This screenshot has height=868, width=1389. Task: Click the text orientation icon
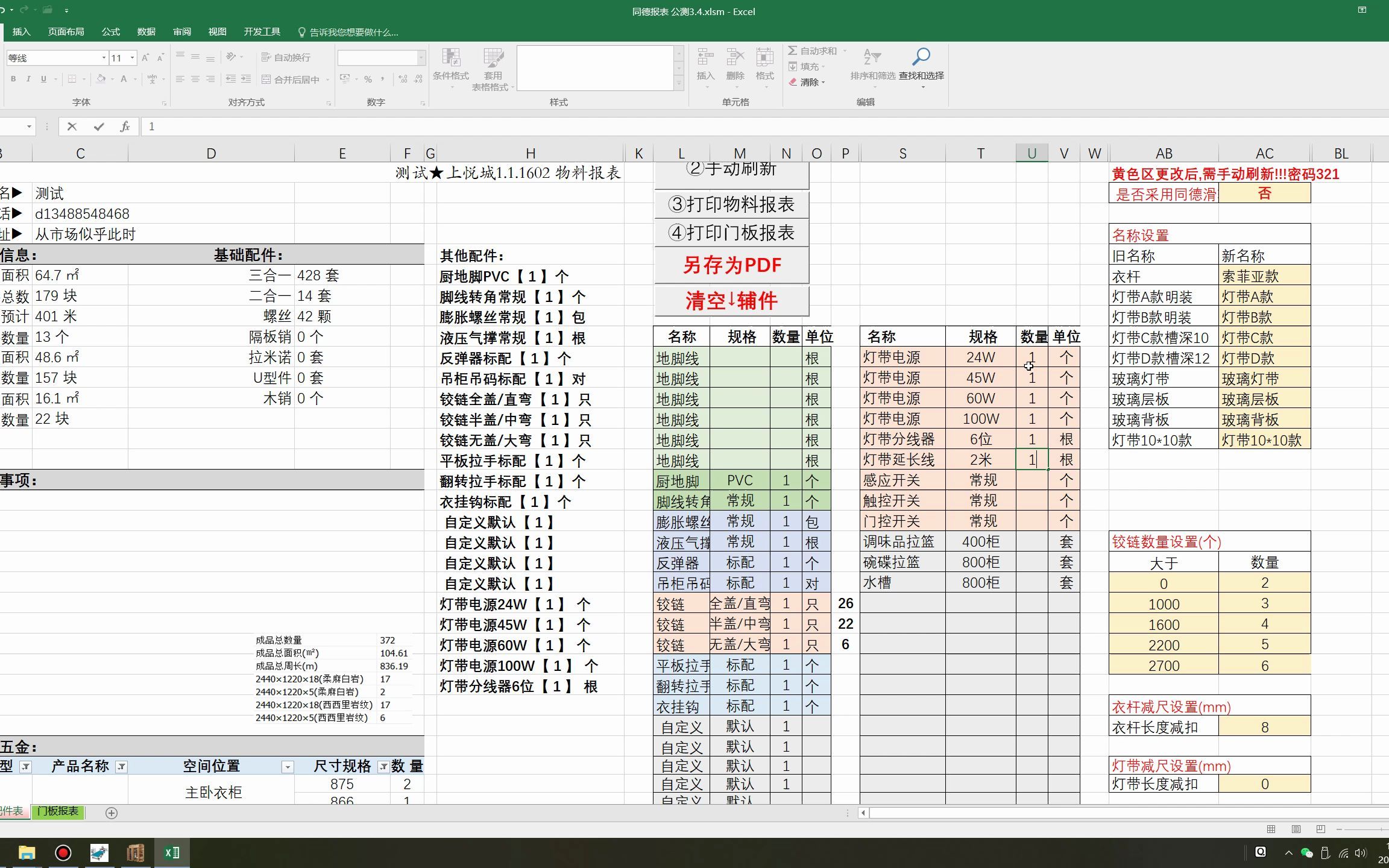pos(231,57)
